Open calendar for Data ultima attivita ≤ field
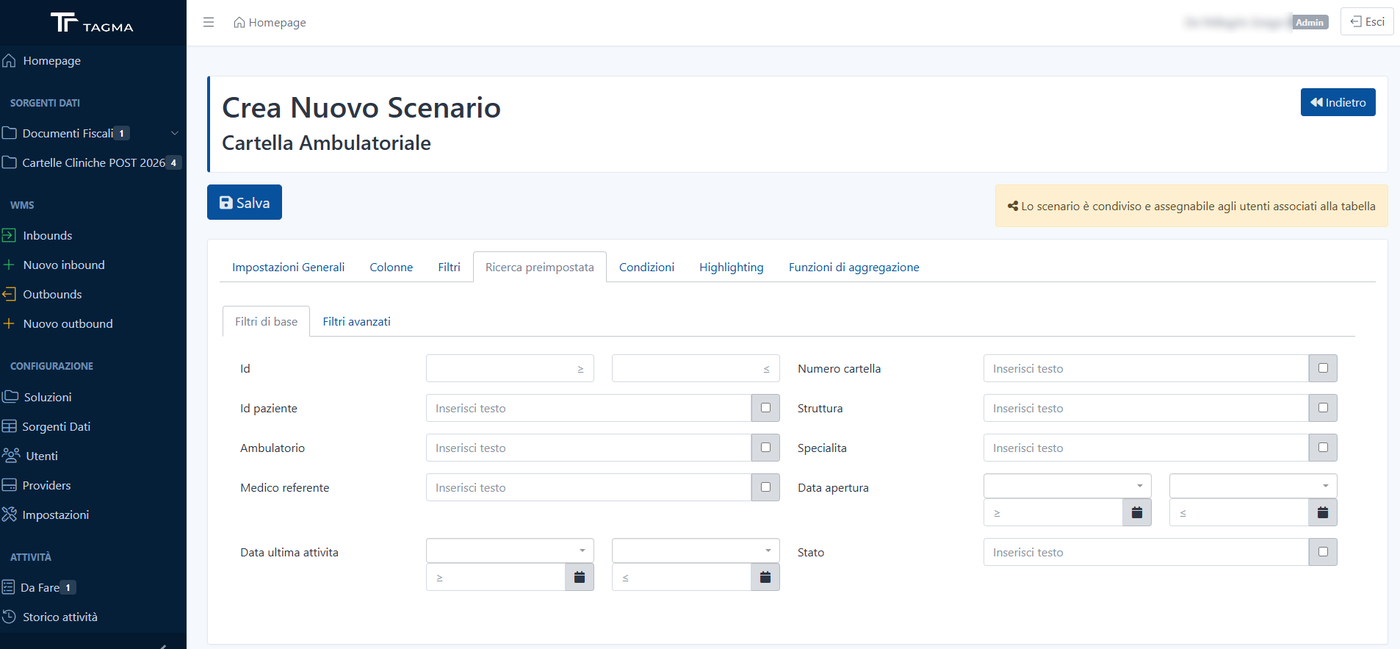The width and height of the screenshot is (1400, 649). tap(766, 577)
